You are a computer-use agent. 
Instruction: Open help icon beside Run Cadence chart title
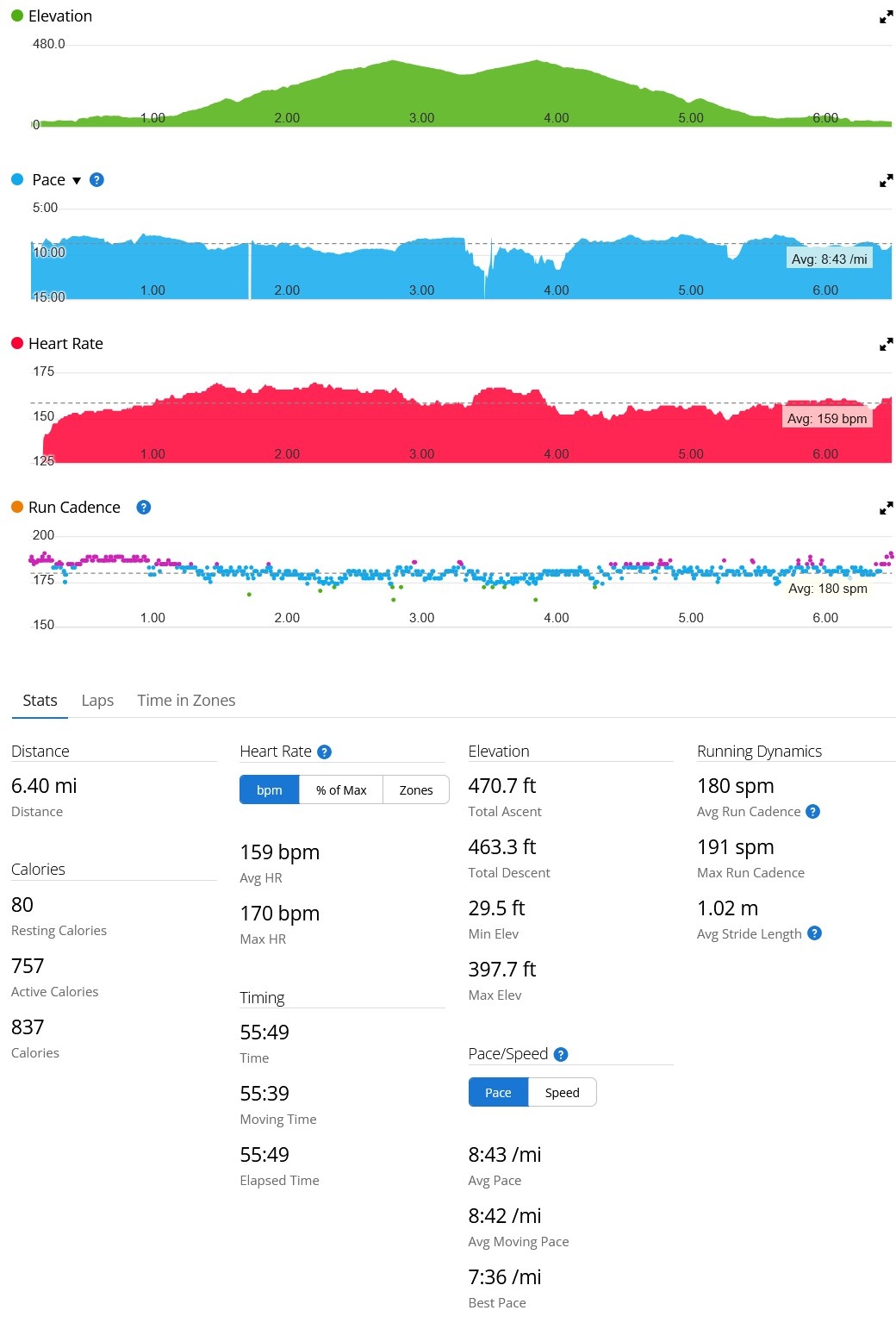point(144,507)
